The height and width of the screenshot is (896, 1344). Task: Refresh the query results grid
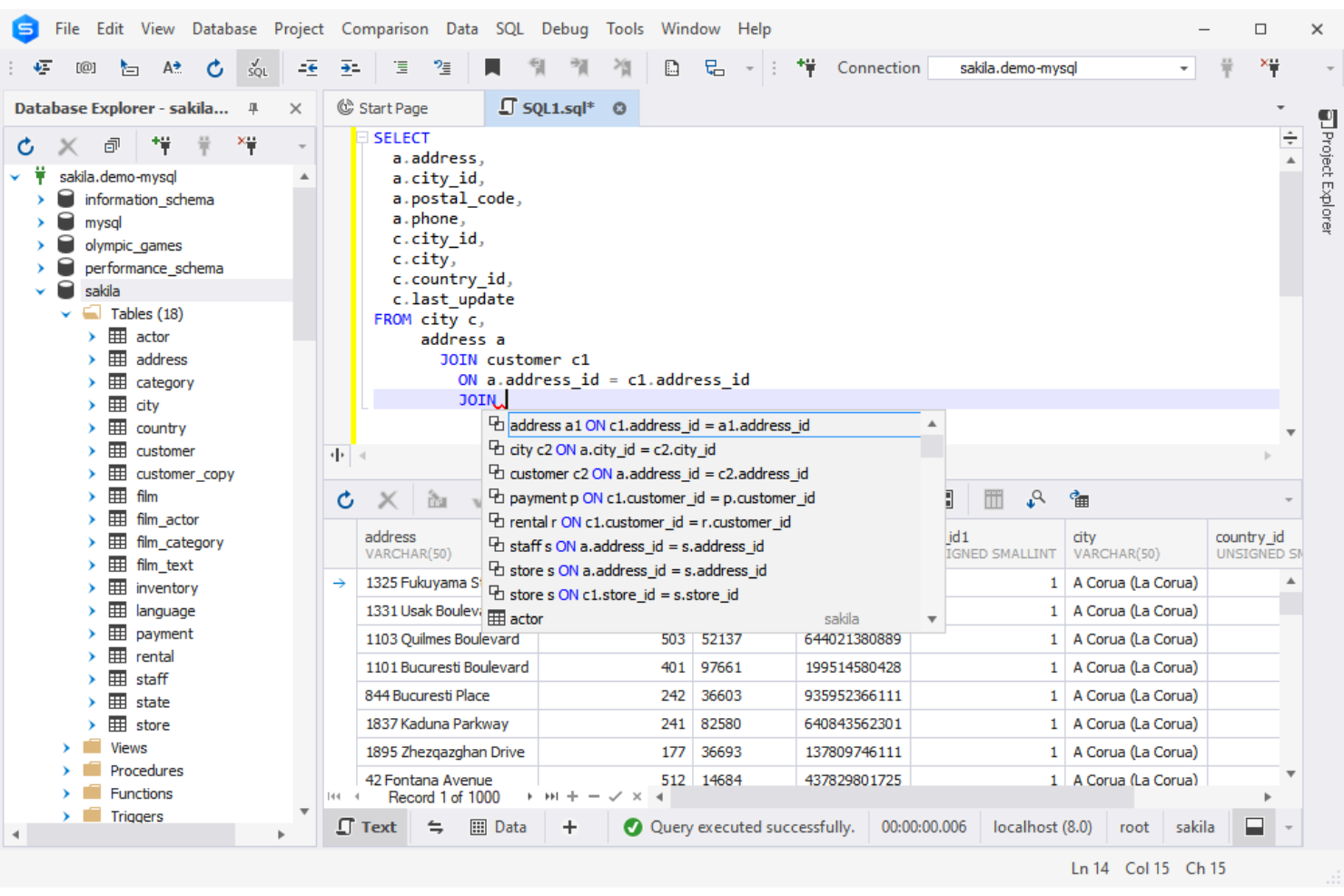coord(345,498)
